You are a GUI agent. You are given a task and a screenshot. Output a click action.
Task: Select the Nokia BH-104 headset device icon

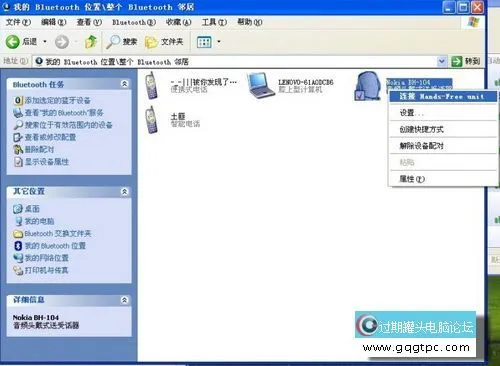click(x=368, y=86)
